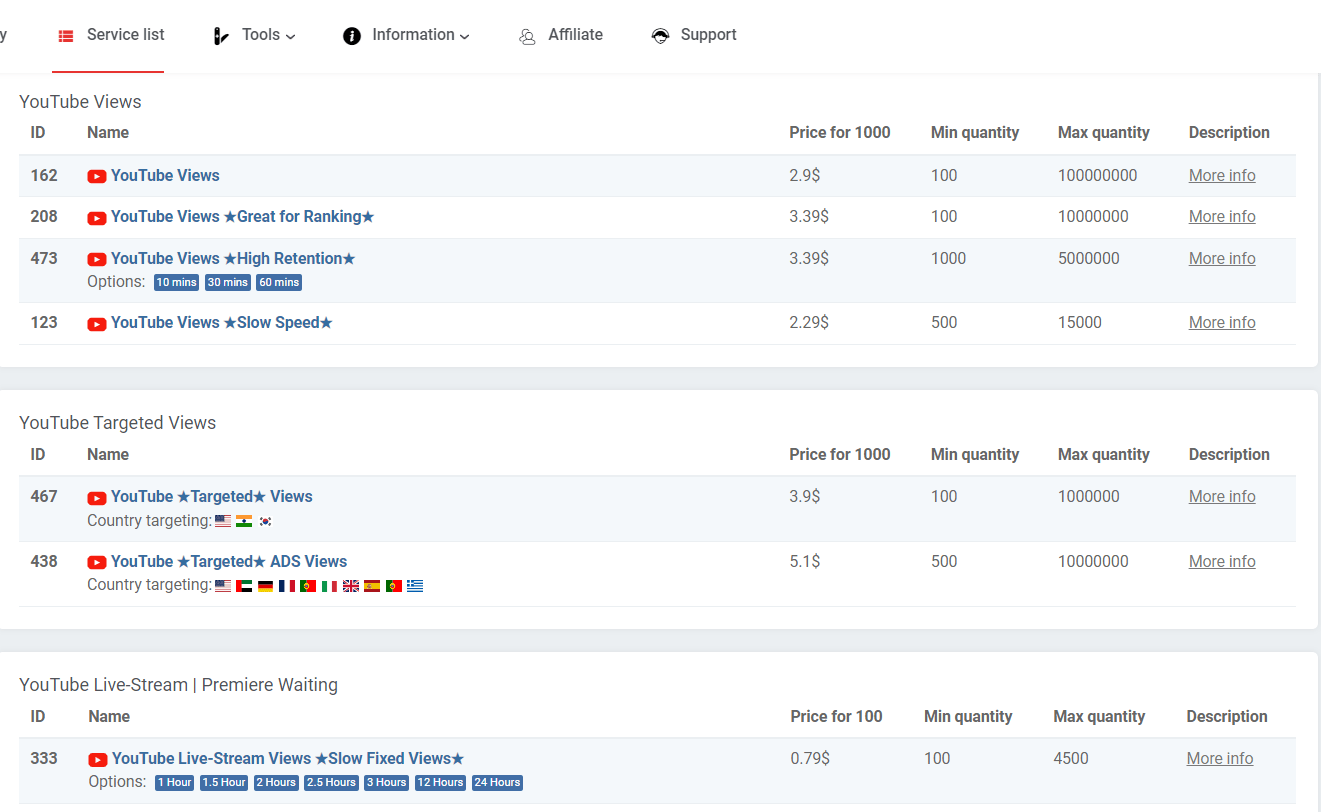Open the YouTube Views High Retention service link
1321x812 pixels.
pos(232,258)
